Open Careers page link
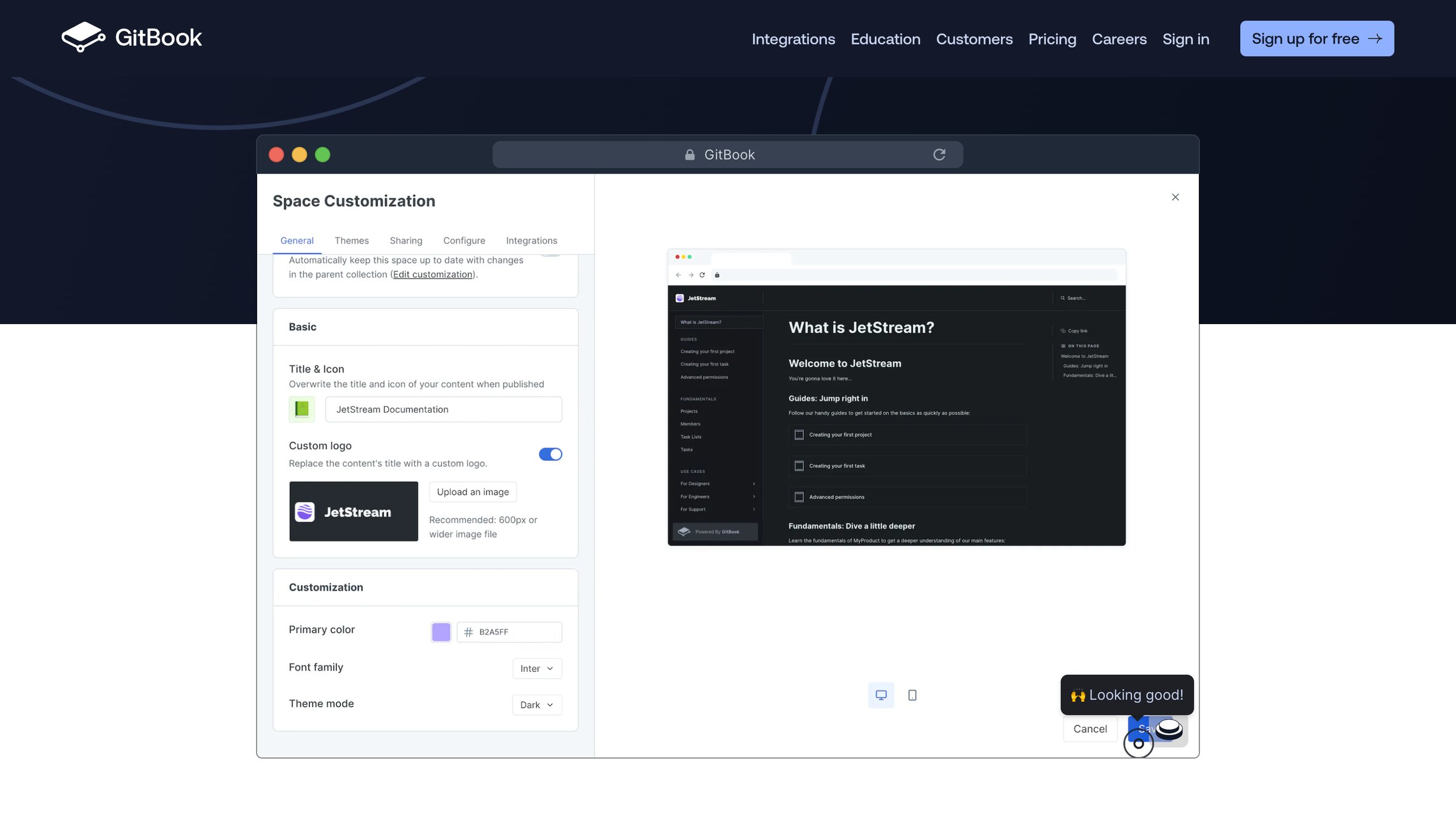Screen dimensions: 1456x837 (1119, 39)
